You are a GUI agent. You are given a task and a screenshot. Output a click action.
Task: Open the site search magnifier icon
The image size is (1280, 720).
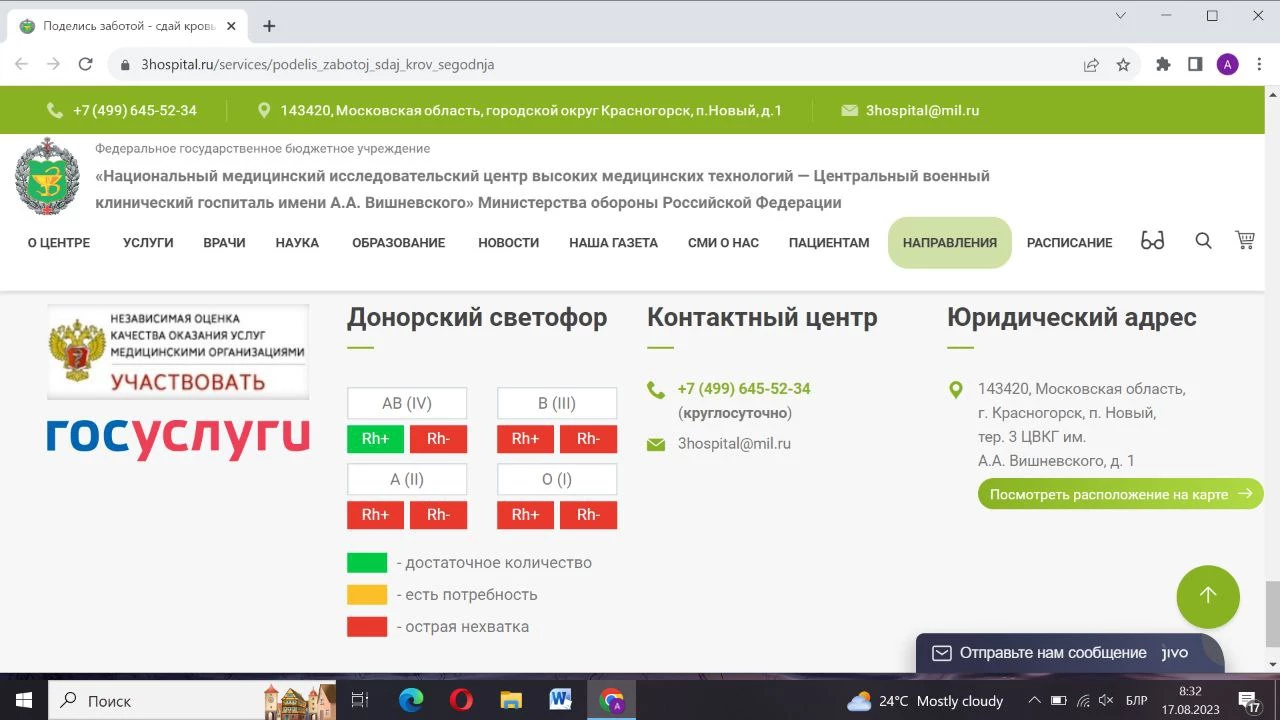tap(1203, 241)
